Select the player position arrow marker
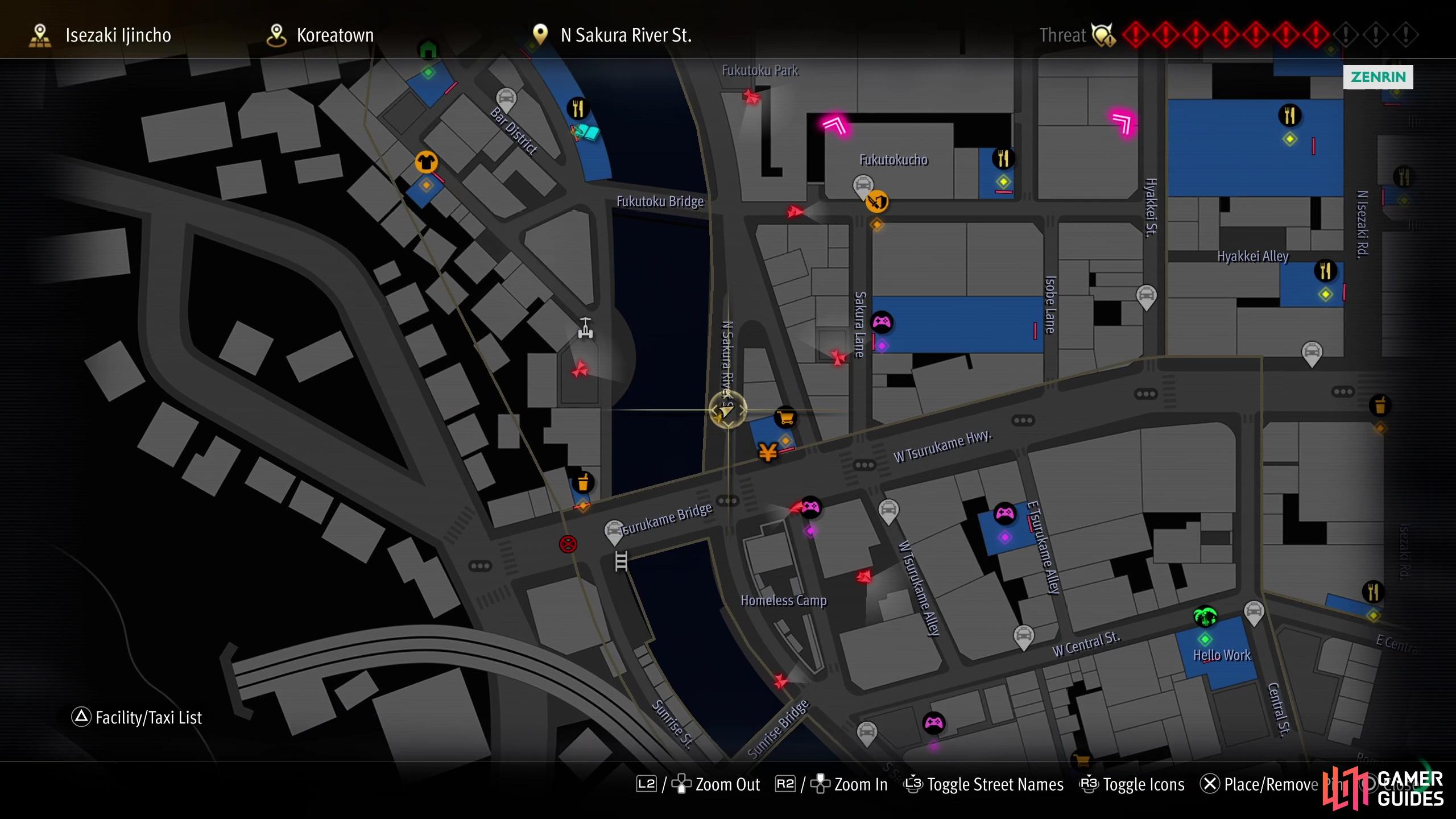 coord(727,409)
